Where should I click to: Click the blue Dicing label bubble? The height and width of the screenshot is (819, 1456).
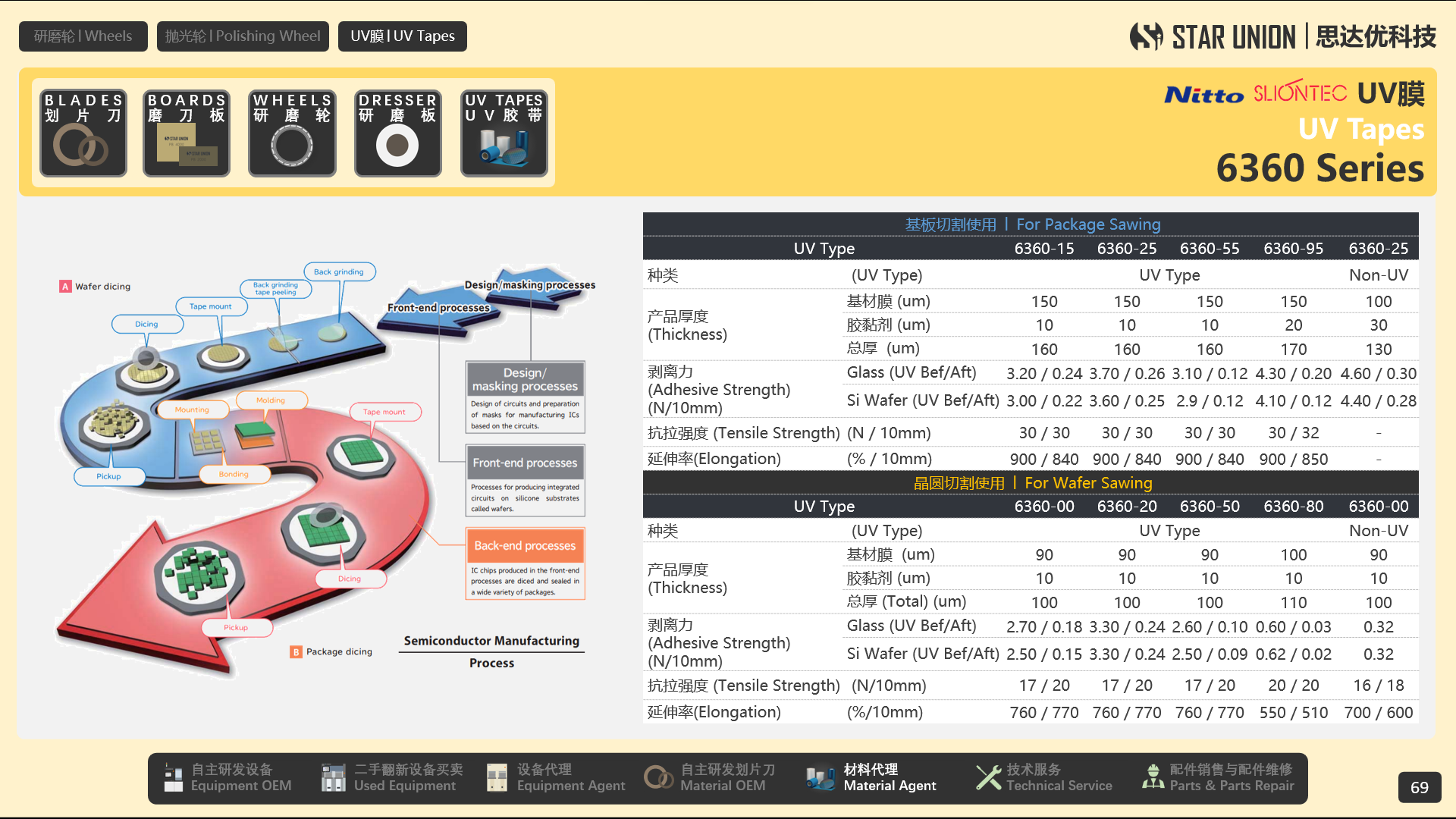[147, 324]
